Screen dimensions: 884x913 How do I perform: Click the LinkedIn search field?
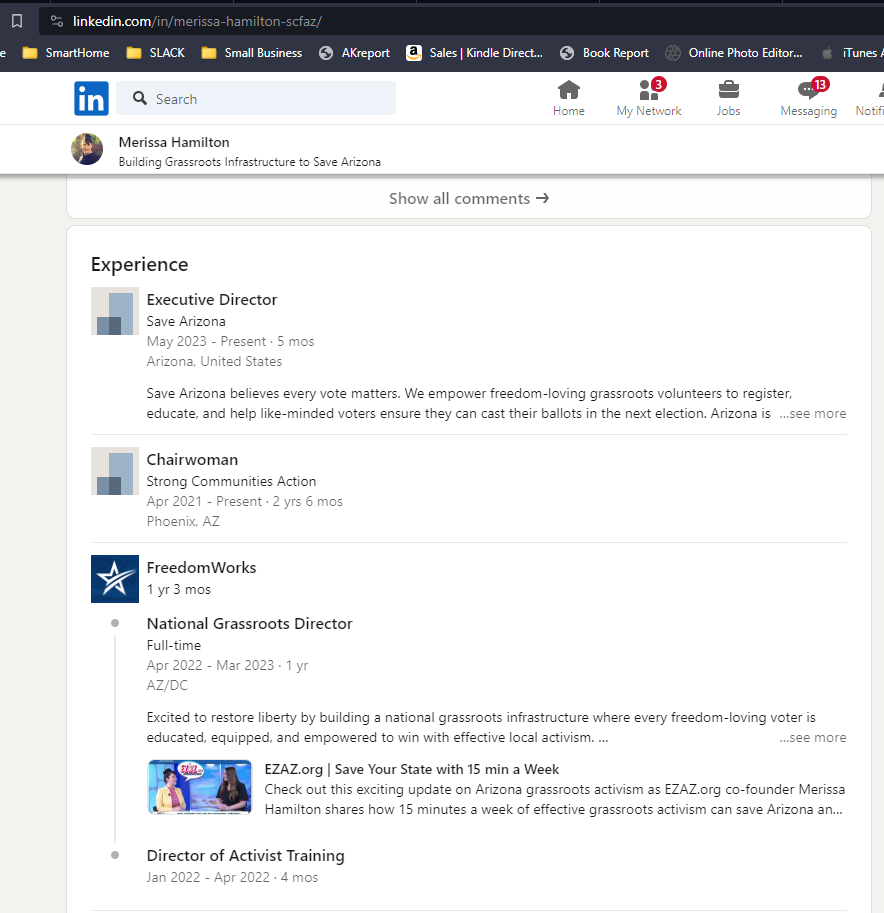tap(256, 98)
